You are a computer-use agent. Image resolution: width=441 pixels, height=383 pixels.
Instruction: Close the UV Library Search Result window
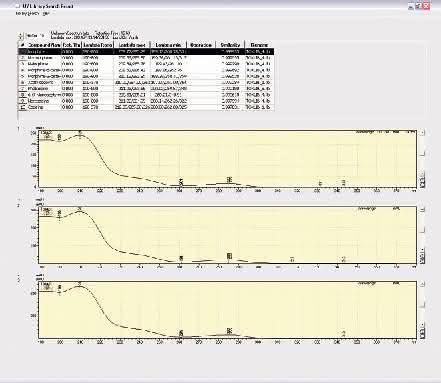pyautogui.click(x=426, y=6)
